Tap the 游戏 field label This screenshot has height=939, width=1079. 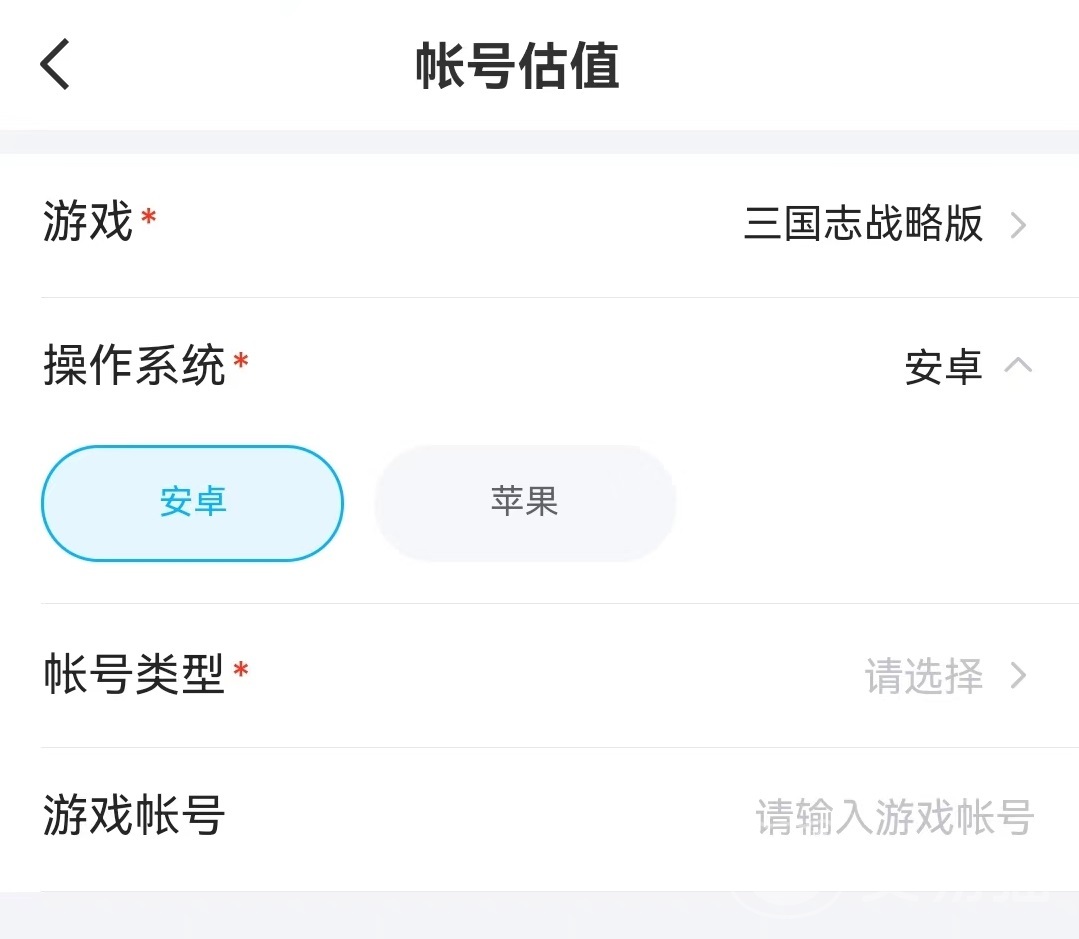[x=88, y=222]
